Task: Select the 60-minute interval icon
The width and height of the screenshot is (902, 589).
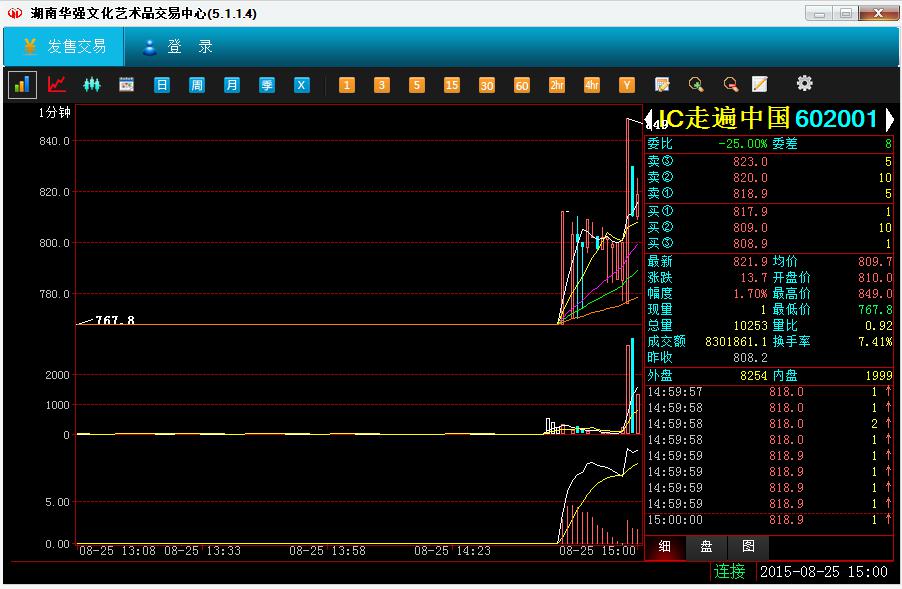Action: pyautogui.click(x=522, y=85)
